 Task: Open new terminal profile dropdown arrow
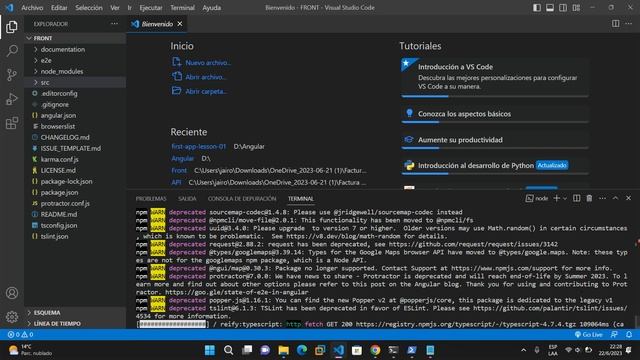tap(565, 198)
